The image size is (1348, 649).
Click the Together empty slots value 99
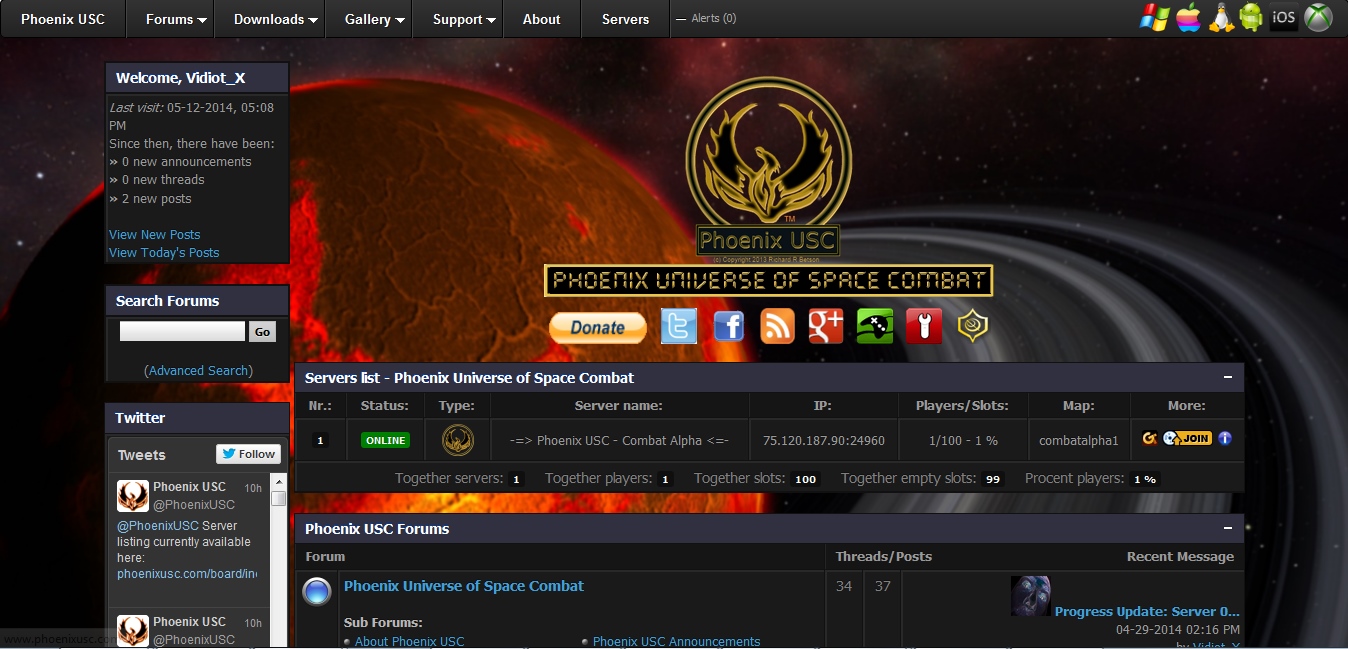tap(993, 479)
